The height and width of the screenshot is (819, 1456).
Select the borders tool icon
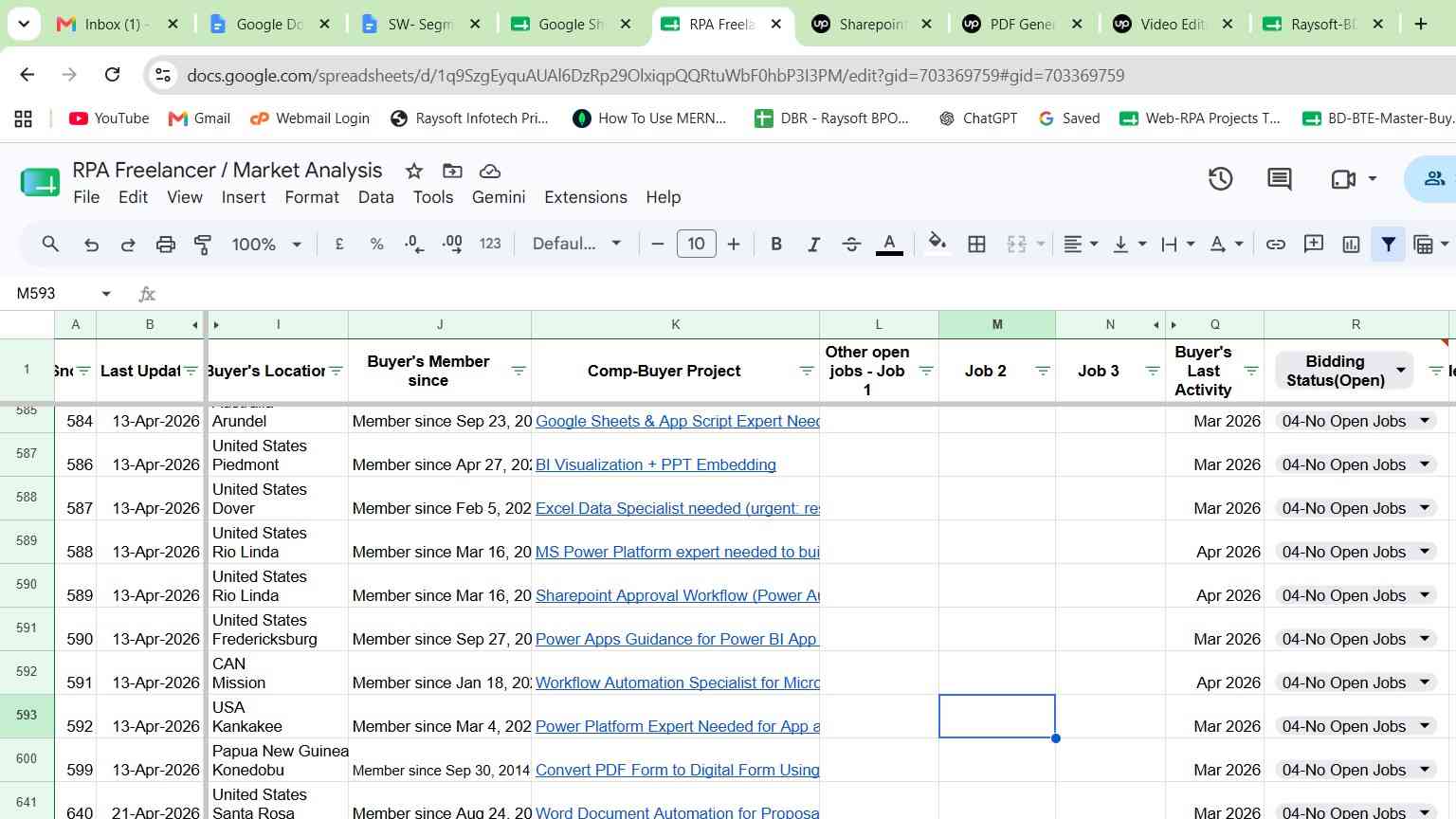click(976, 244)
